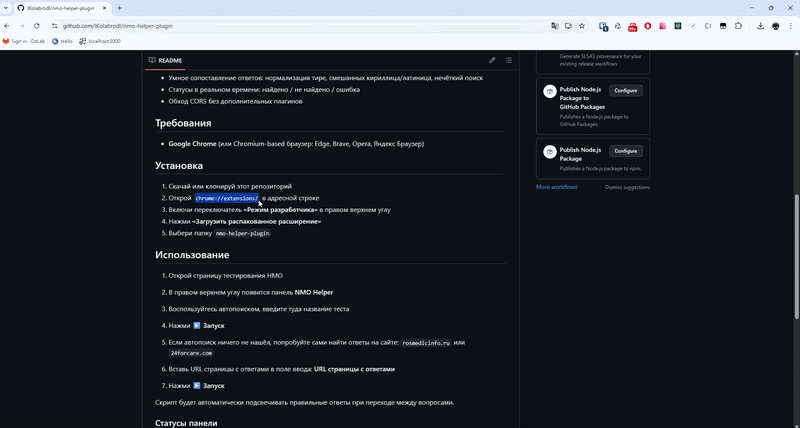
Task: Click the Translate page icon
Action: click(x=555, y=26)
